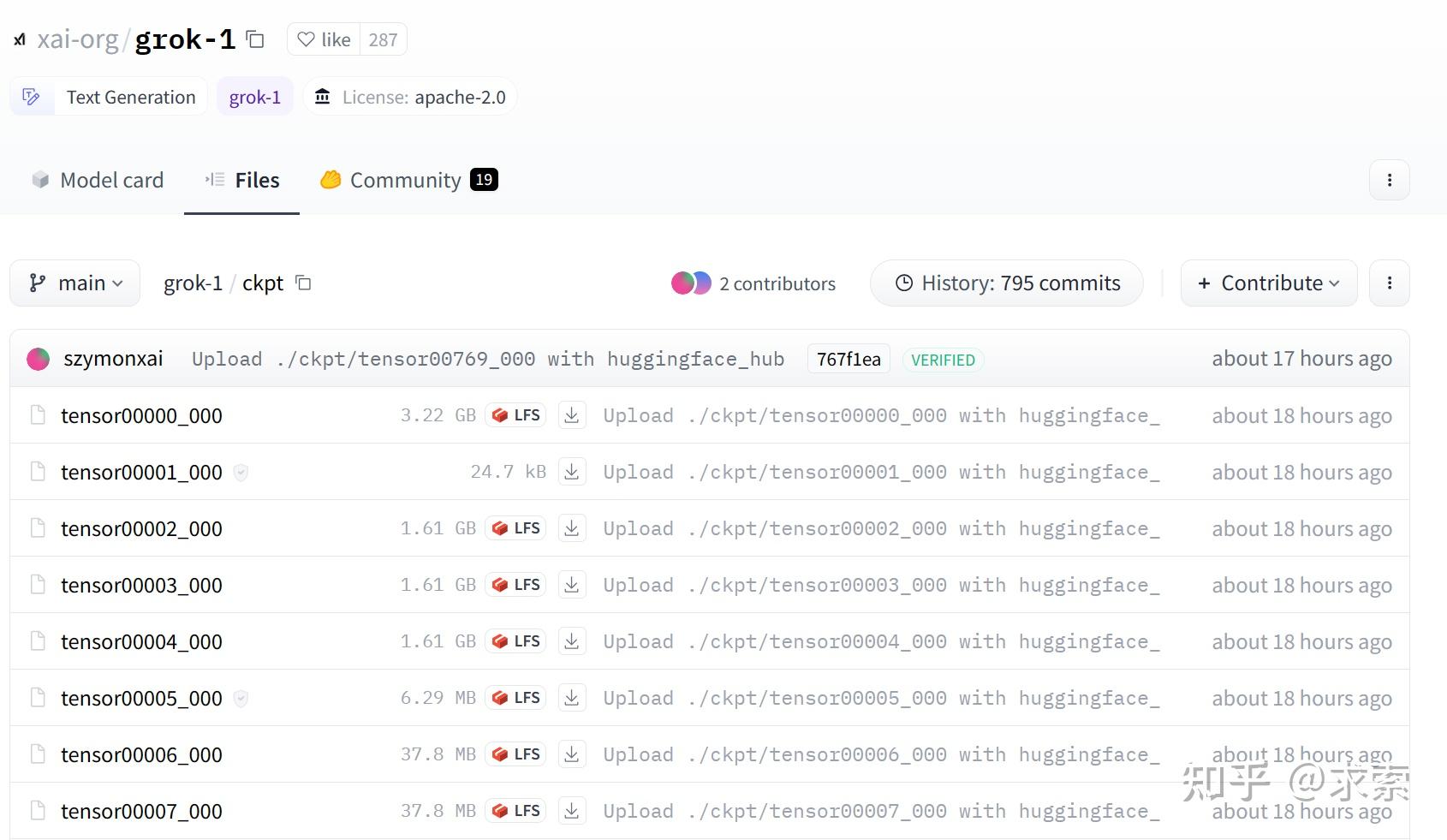Open History: 795 commits
Viewport: 1447px width, 840px height.
tap(1007, 283)
